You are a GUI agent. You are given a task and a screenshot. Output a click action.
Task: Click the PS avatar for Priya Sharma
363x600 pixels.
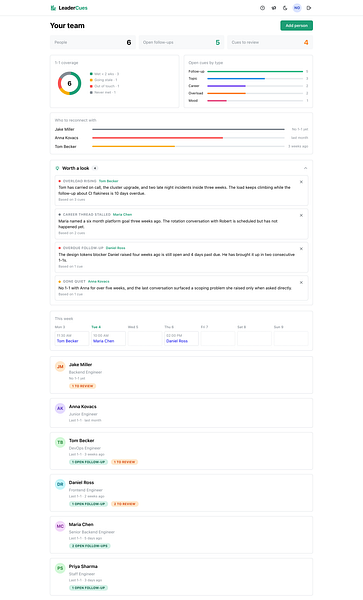click(60, 568)
